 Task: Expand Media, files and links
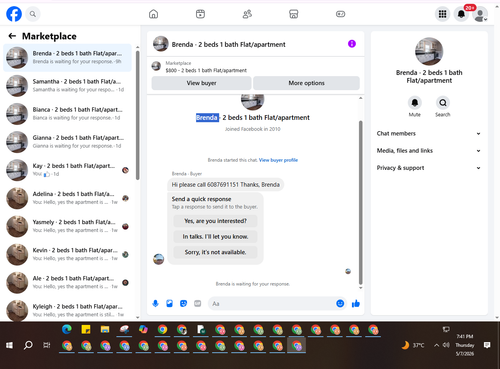click(x=429, y=151)
